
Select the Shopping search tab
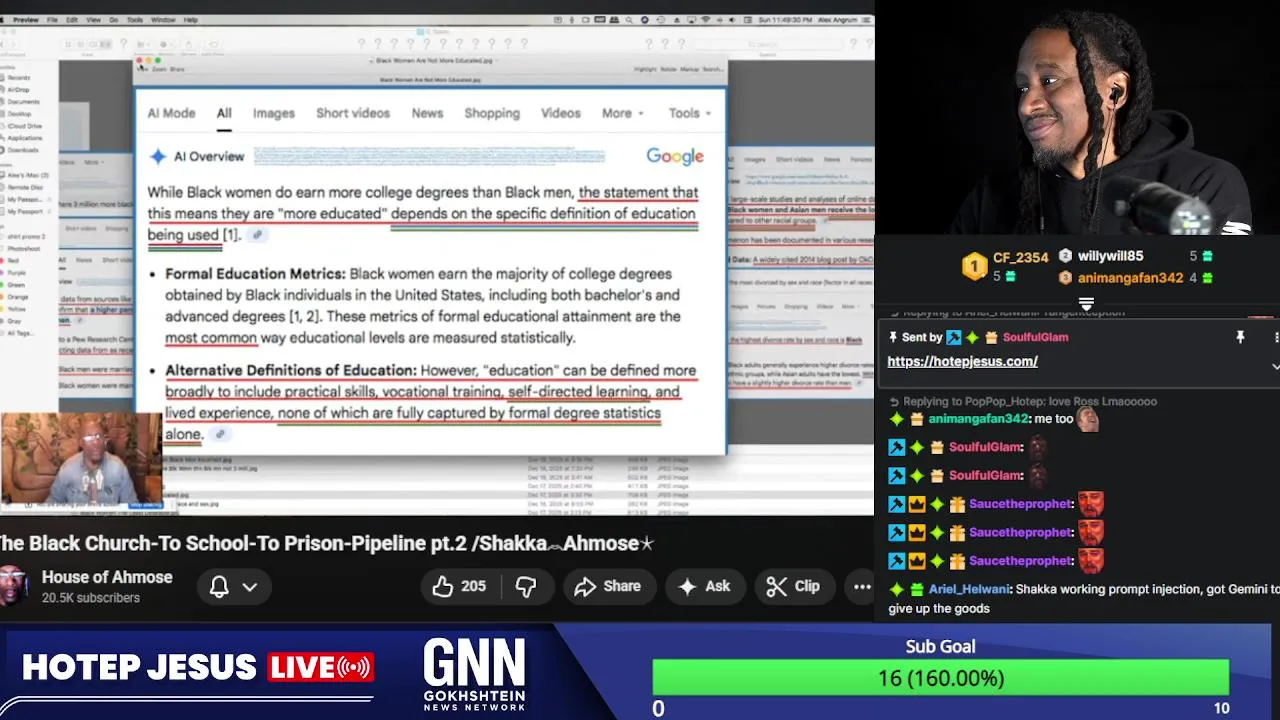point(492,113)
